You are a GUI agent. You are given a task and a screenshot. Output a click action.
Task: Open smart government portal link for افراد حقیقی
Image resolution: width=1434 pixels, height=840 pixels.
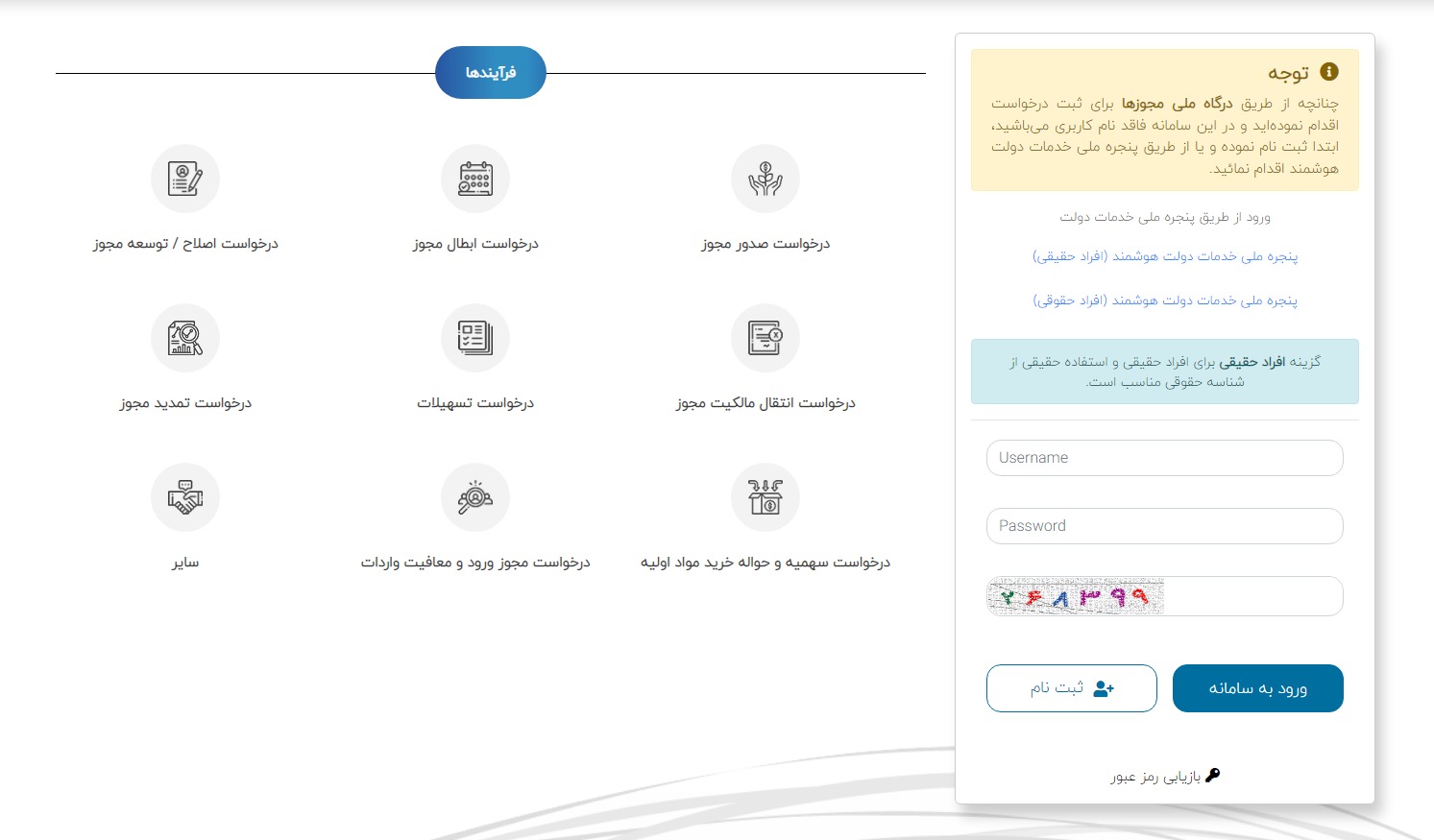point(1164,256)
